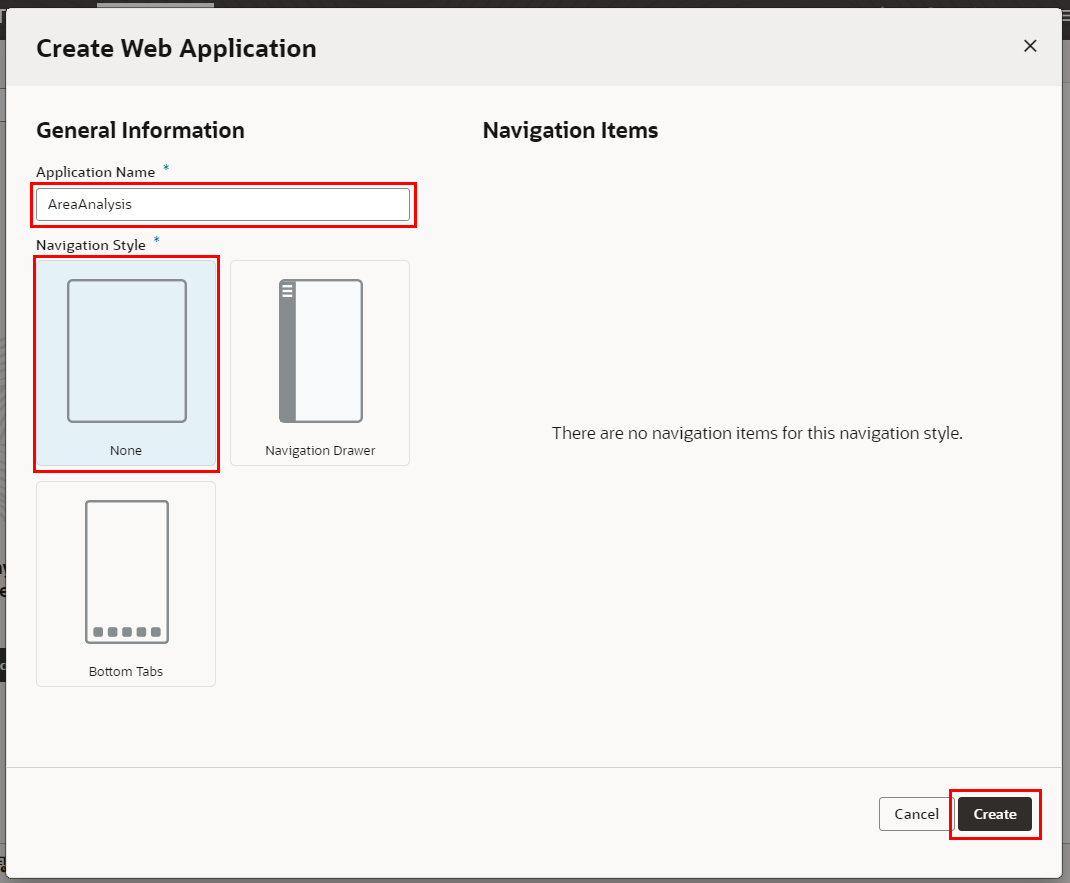Click the phone illustration with bottom tabs

point(127,572)
